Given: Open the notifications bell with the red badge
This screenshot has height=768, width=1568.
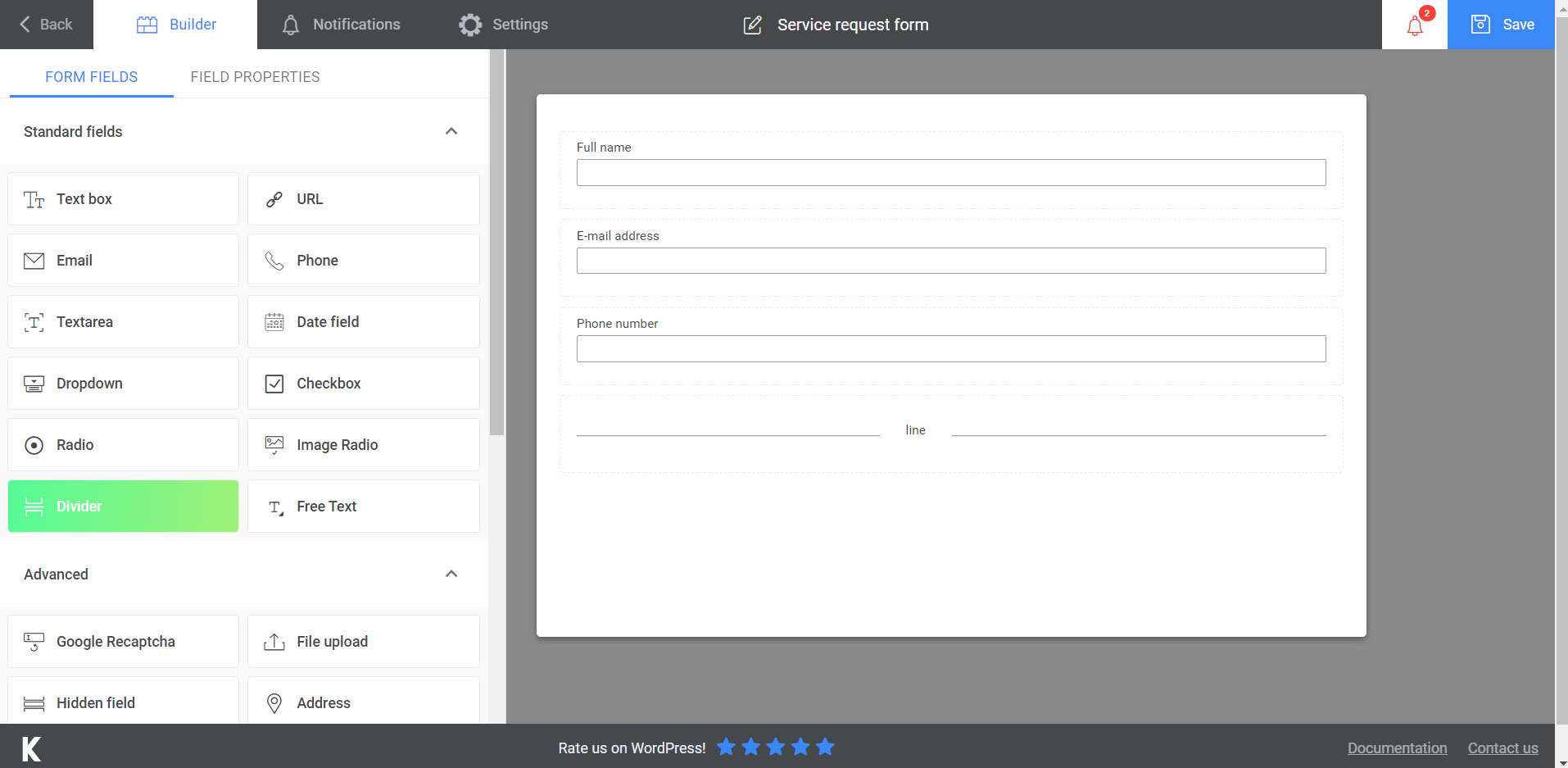Looking at the screenshot, I should click(1414, 25).
